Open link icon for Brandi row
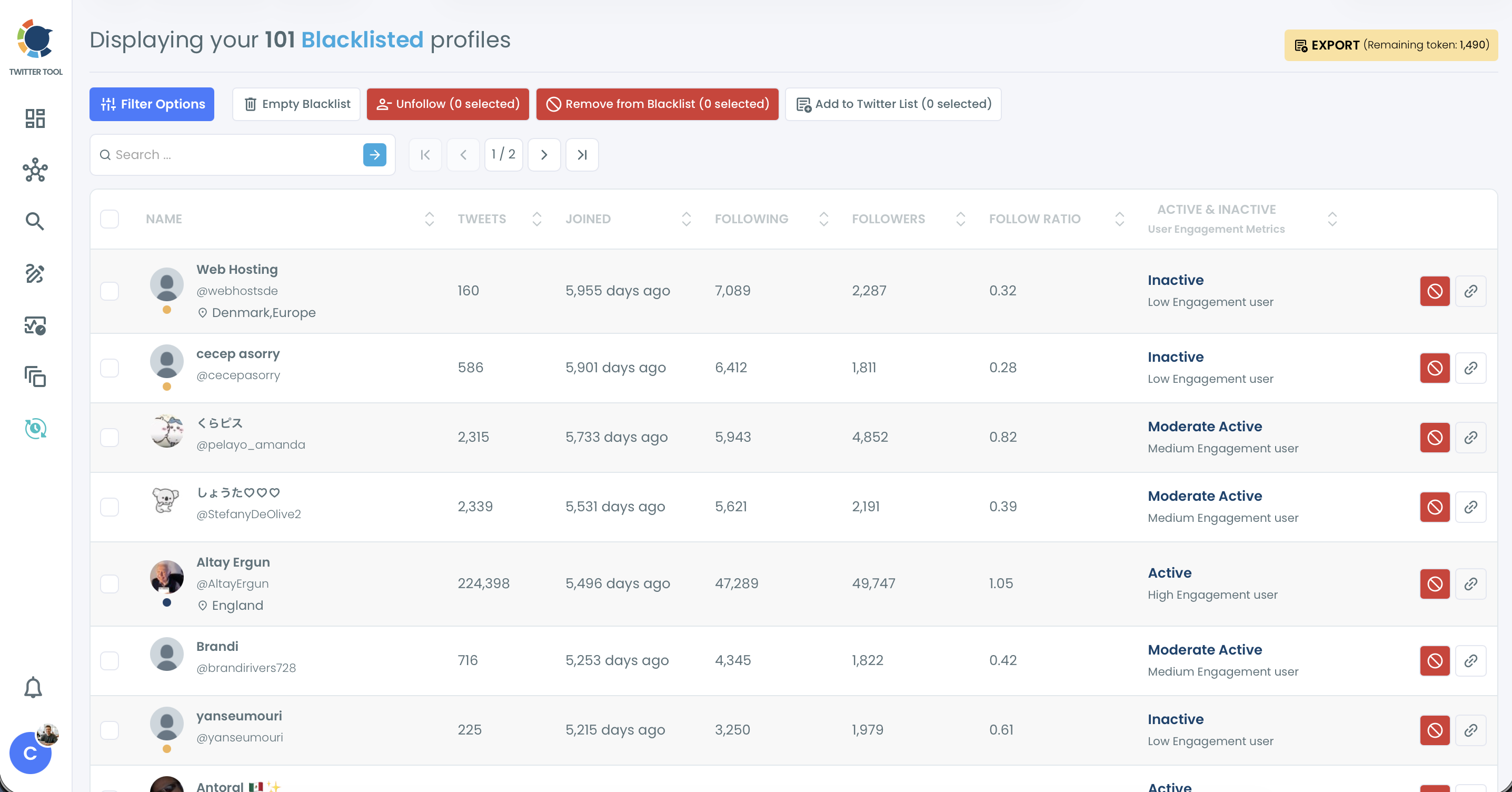The height and width of the screenshot is (792, 1512). click(1470, 660)
